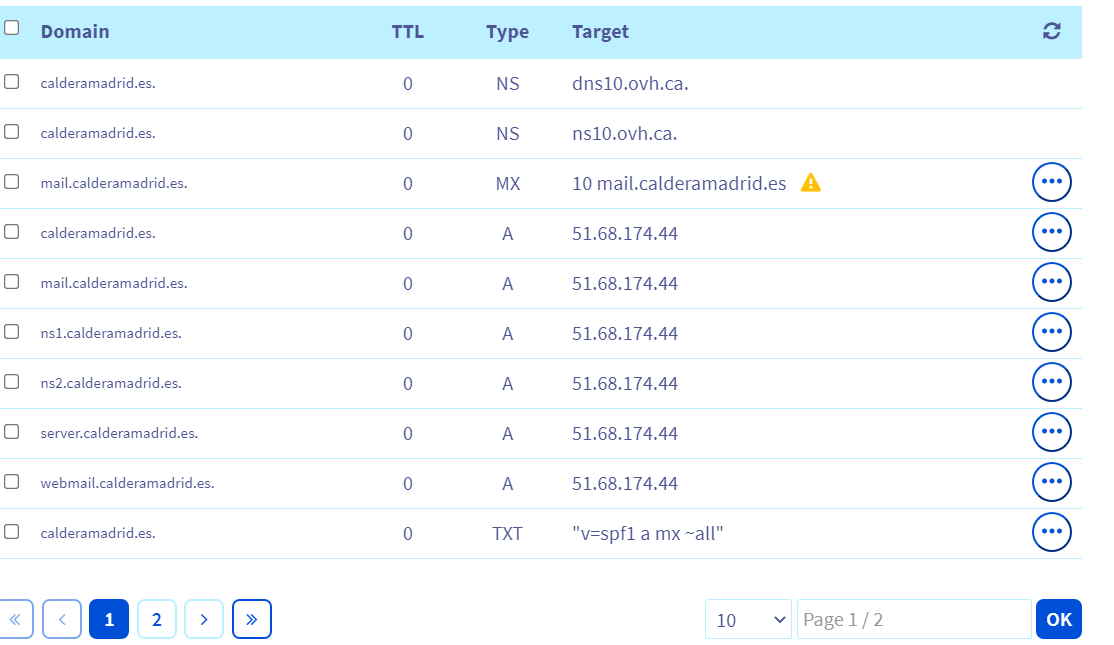This screenshot has height=645, width=1114.
Task: Open actions menu for ns1.calderamadrid.es record
Action: [1051, 332]
